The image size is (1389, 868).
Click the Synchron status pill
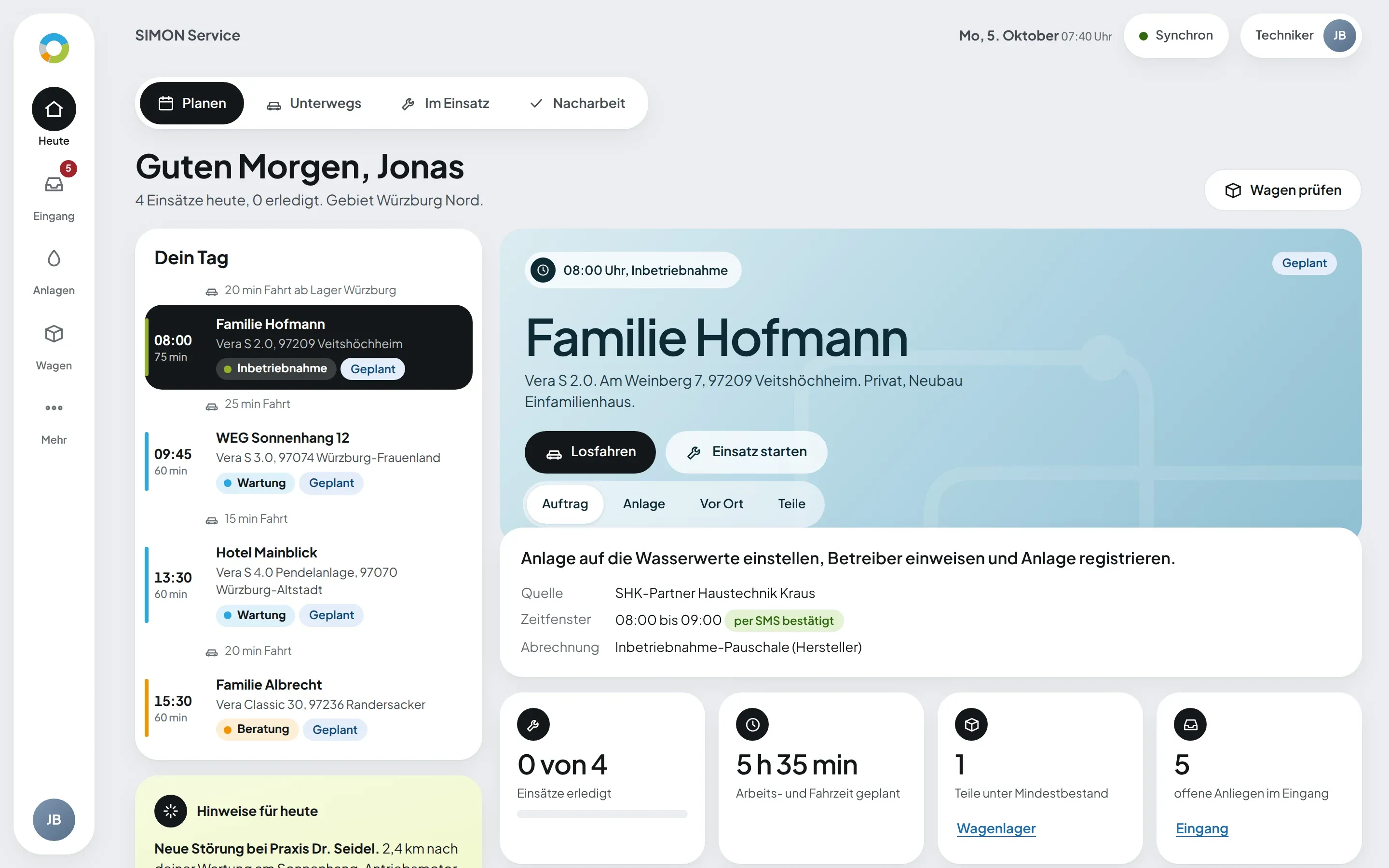tap(1175, 36)
